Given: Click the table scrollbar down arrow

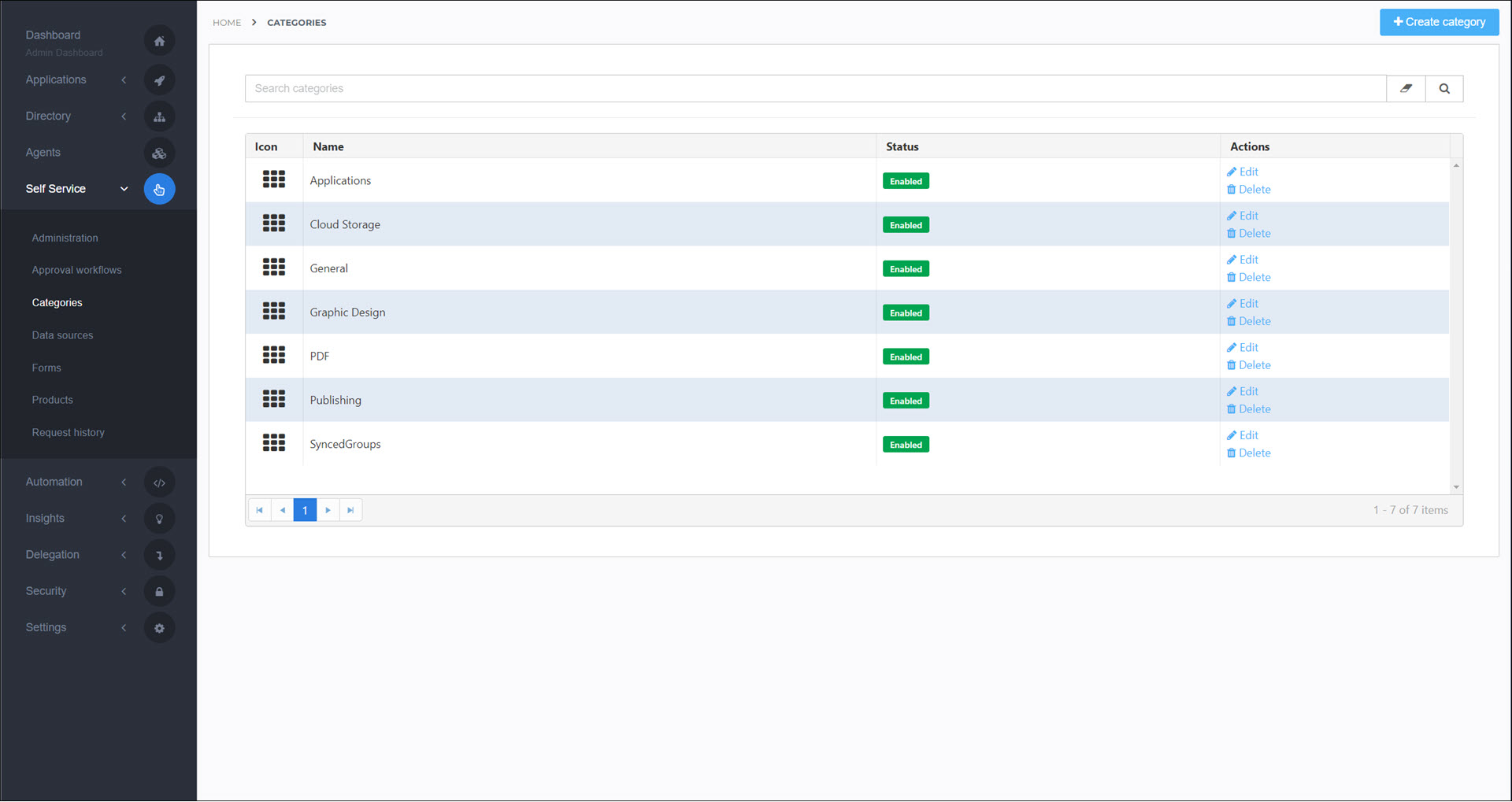Looking at the screenshot, I should point(1456,487).
